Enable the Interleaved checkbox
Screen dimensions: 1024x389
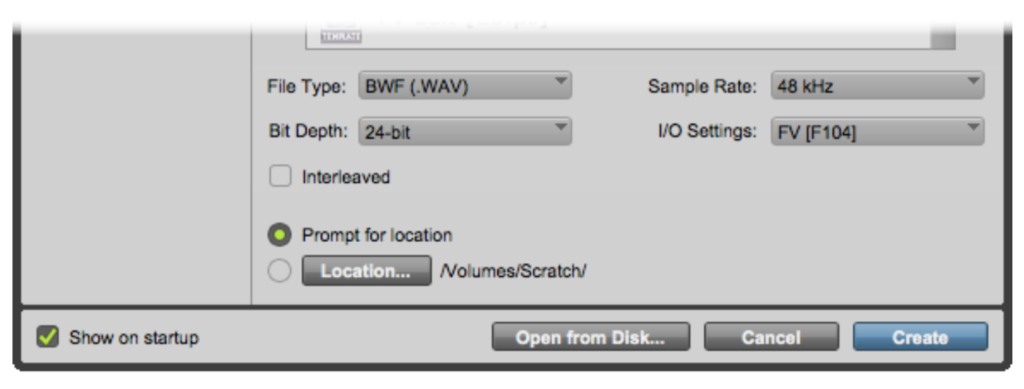click(280, 176)
